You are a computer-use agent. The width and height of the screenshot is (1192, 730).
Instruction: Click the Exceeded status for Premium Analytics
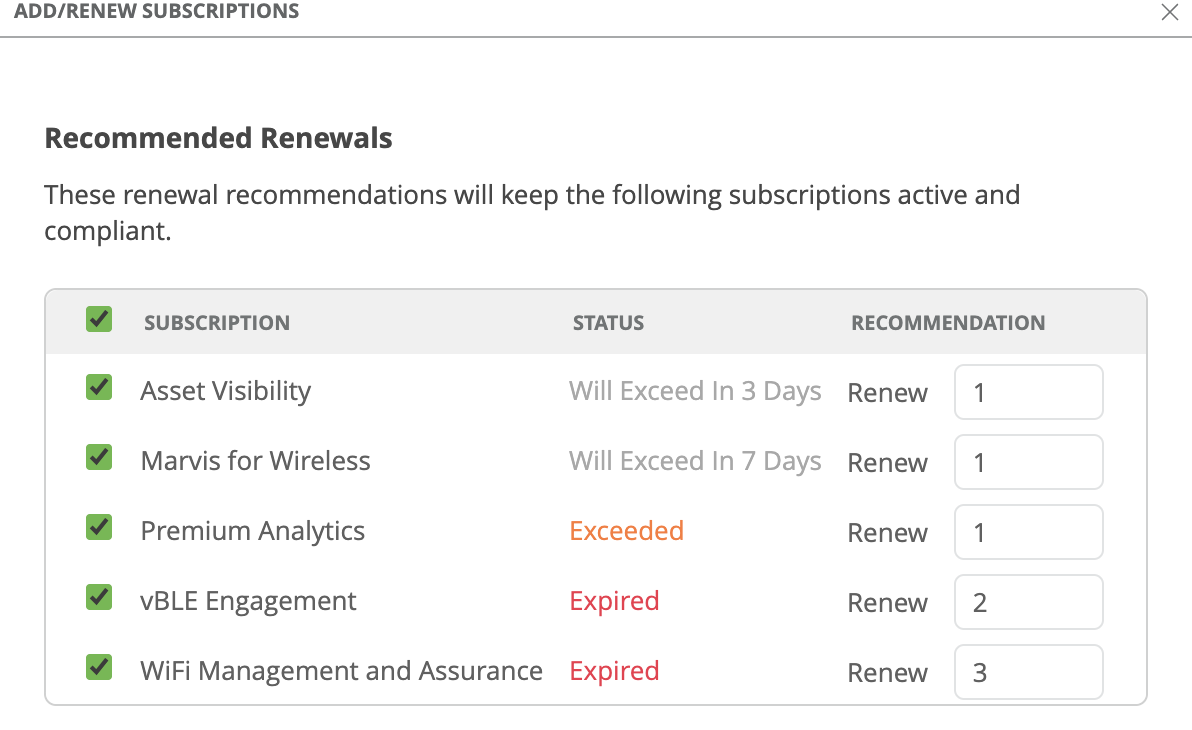[626, 531]
